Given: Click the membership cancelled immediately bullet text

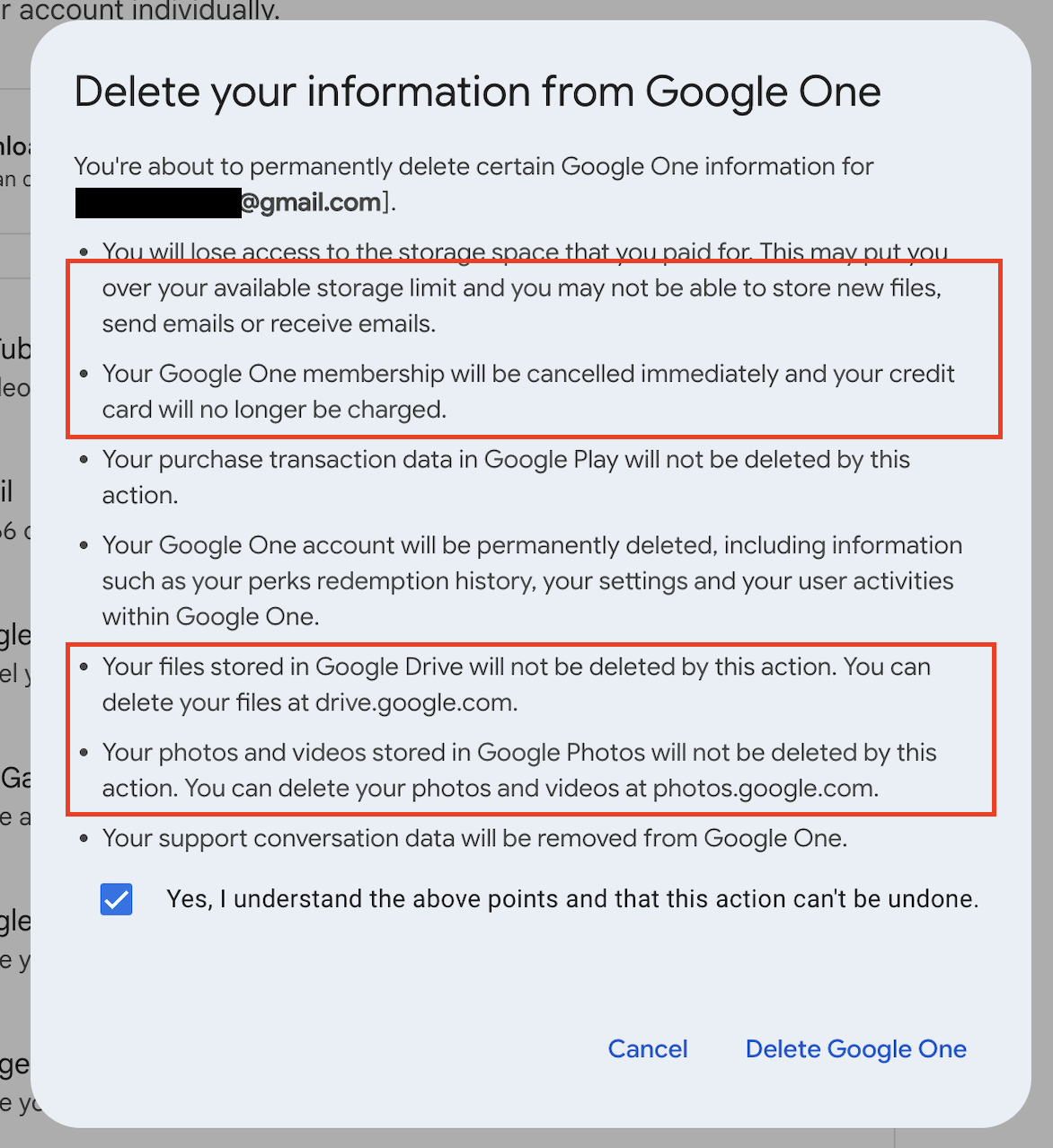Looking at the screenshot, I should point(527,374).
